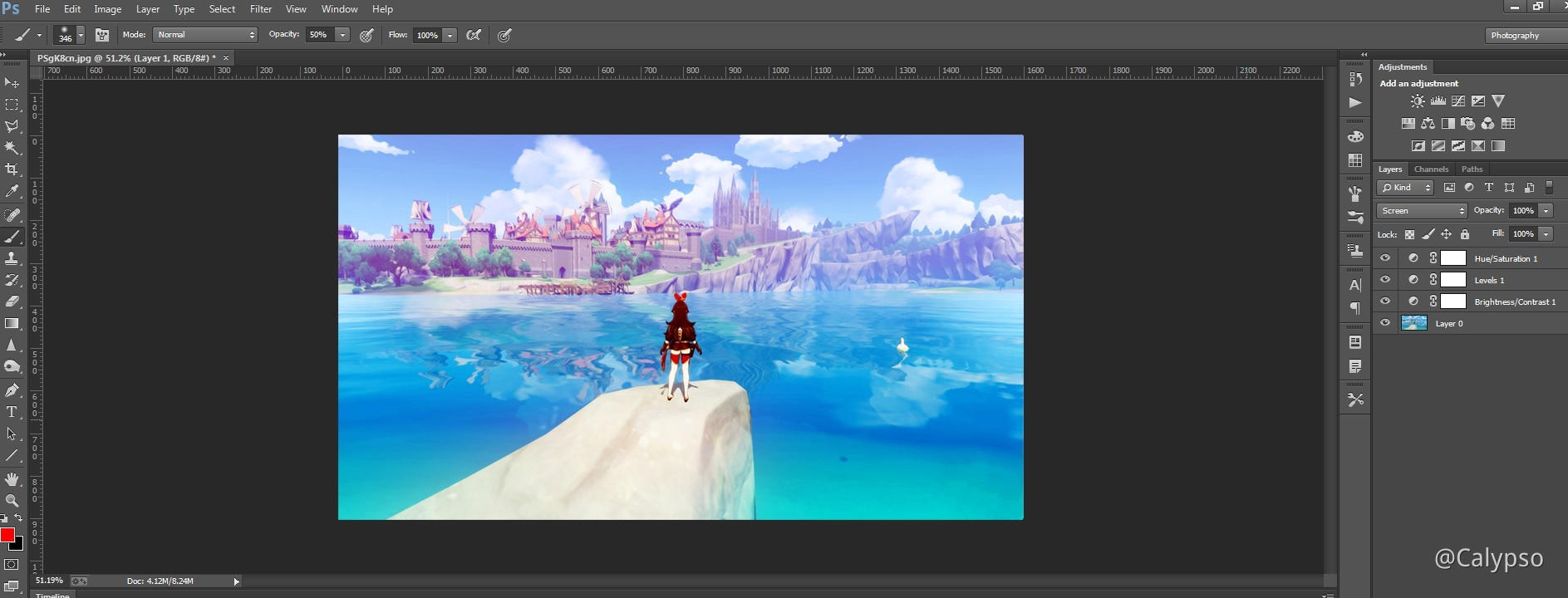Open the Color panel palette icon

tap(1355, 136)
